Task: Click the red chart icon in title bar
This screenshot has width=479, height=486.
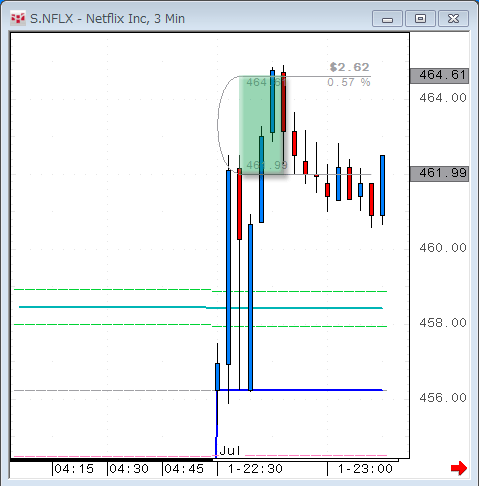Action: point(18,18)
